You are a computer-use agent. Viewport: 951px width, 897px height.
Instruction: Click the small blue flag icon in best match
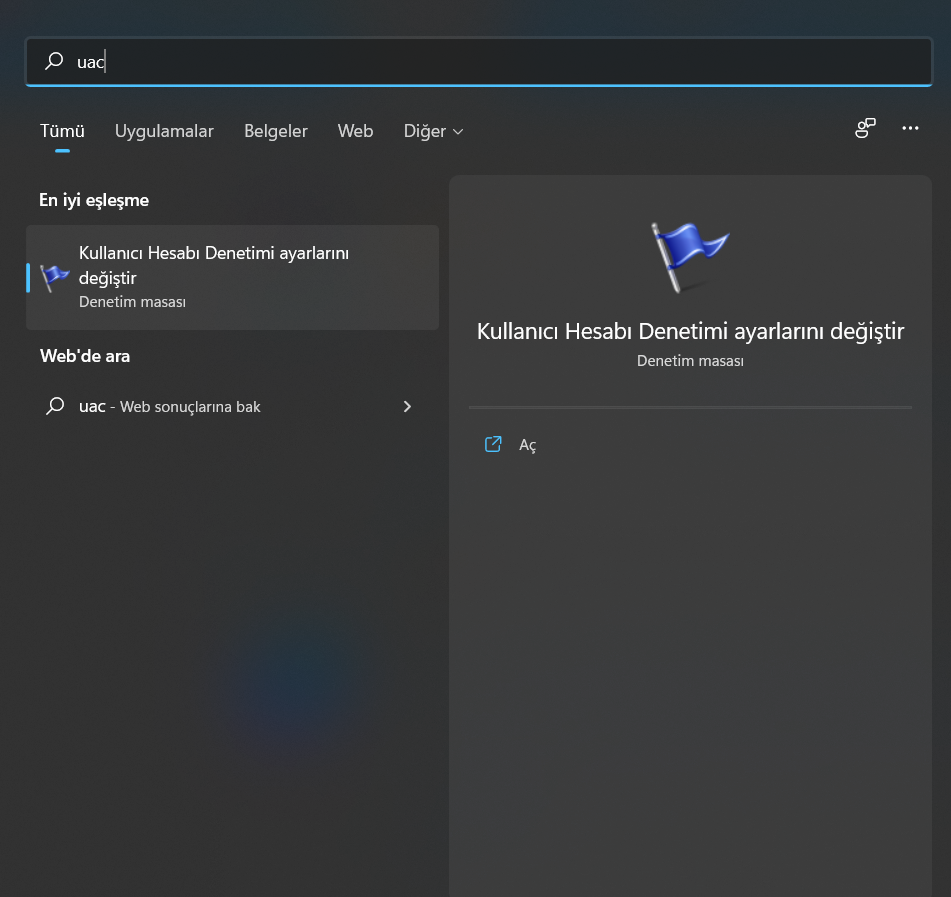(x=55, y=278)
